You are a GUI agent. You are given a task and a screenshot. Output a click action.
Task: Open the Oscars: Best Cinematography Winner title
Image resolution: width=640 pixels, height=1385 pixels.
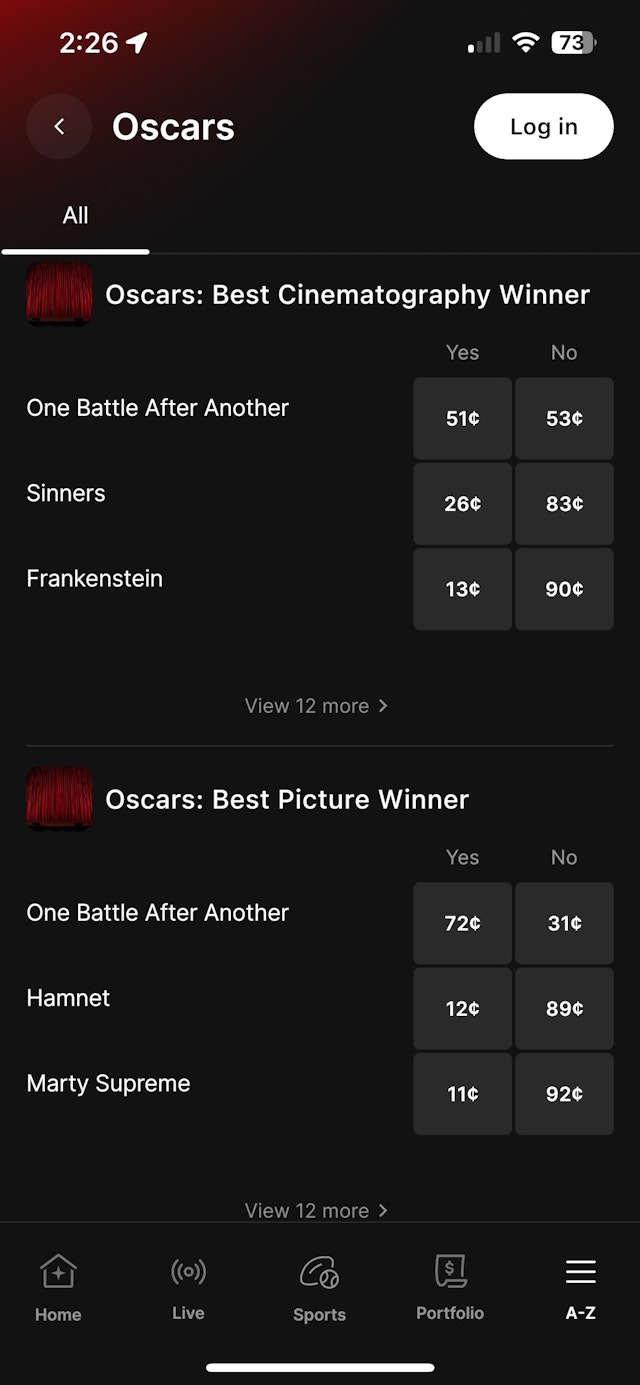[347, 294]
